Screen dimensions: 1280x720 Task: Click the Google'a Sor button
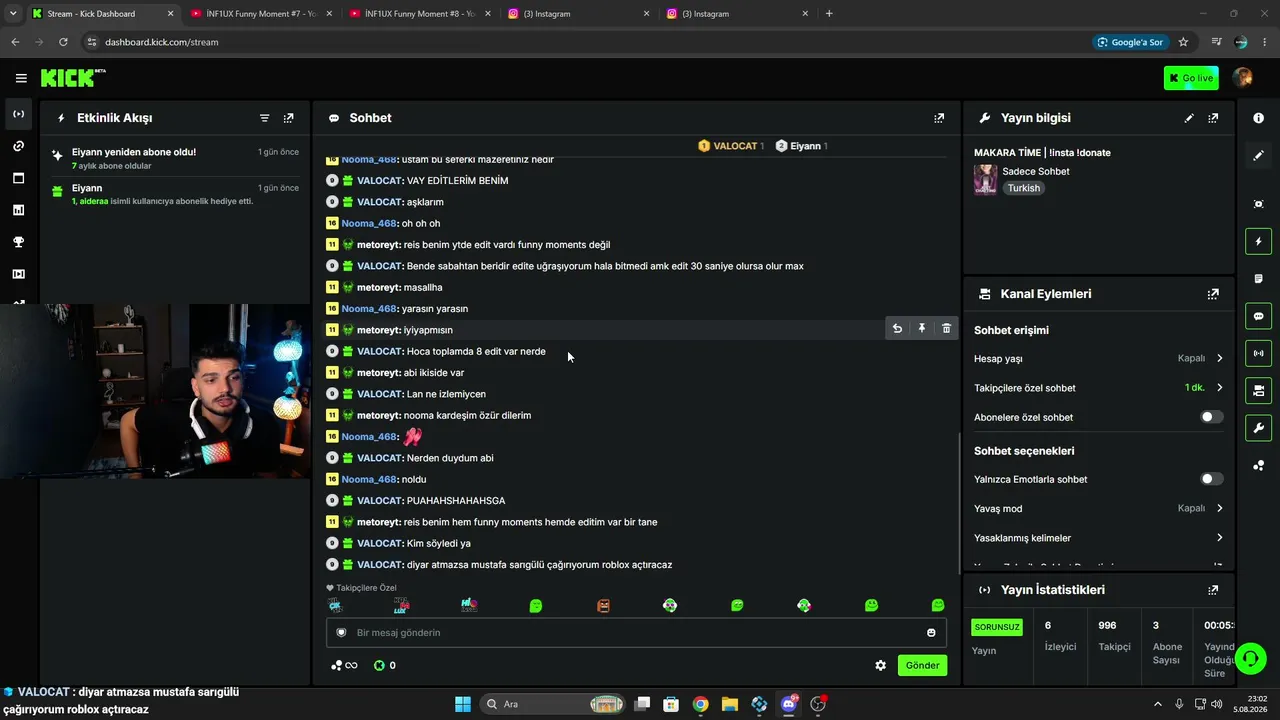(1131, 42)
